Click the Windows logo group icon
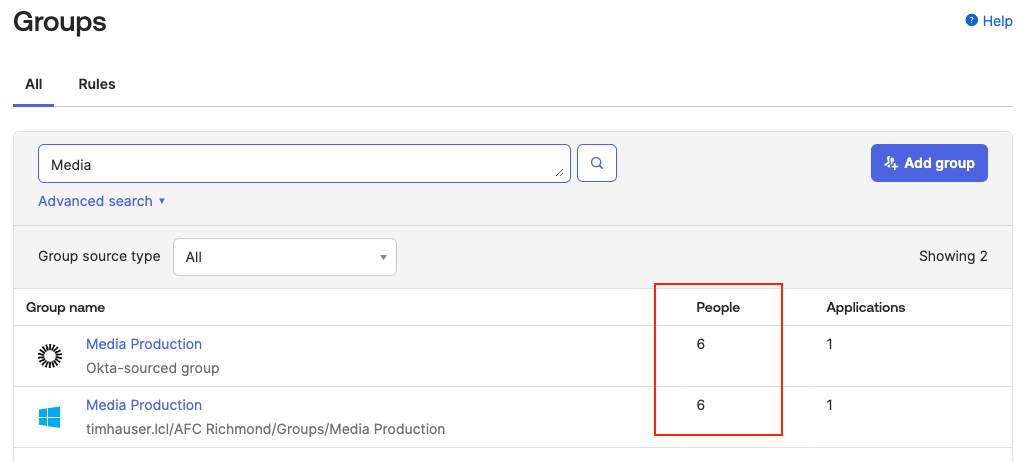1026x462 pixels. (x=49, y=417)
